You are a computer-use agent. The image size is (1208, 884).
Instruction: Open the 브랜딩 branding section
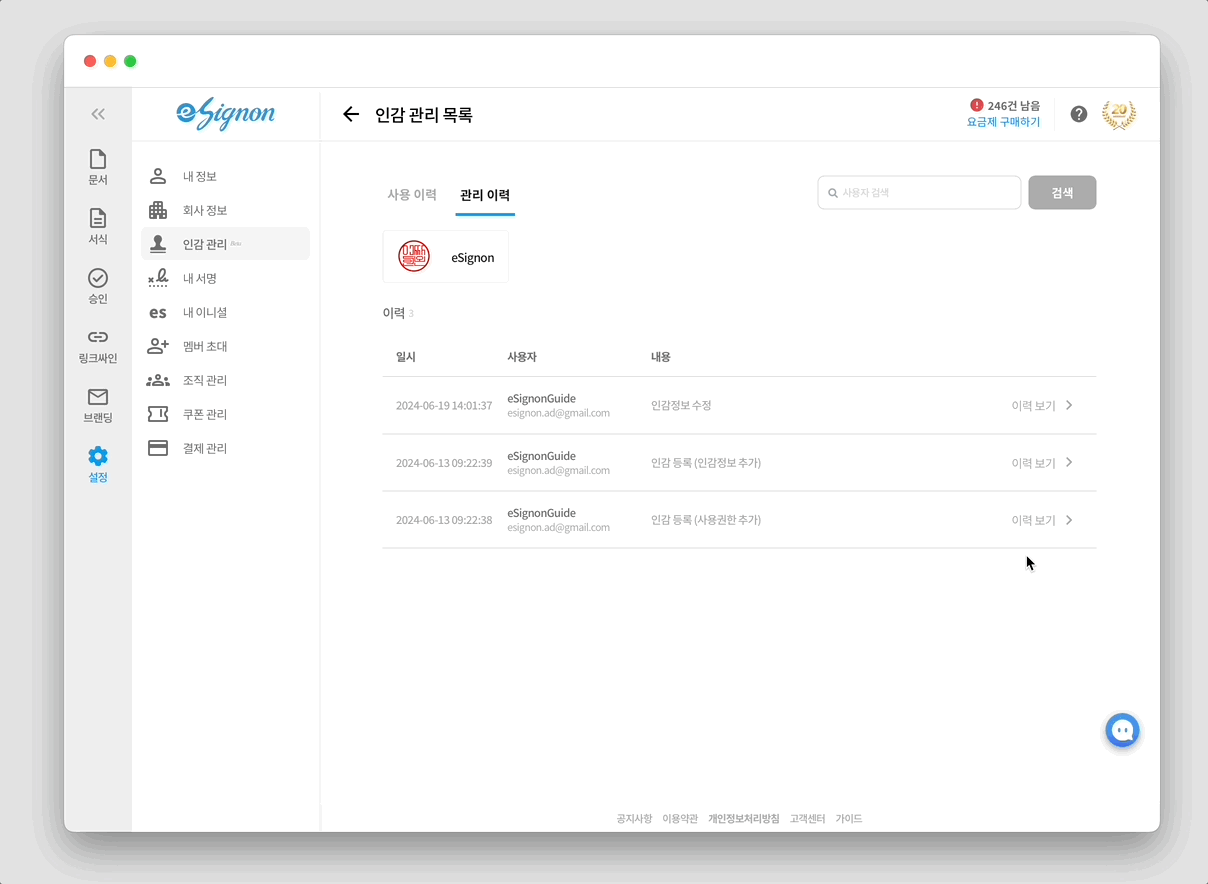[98, 405]
